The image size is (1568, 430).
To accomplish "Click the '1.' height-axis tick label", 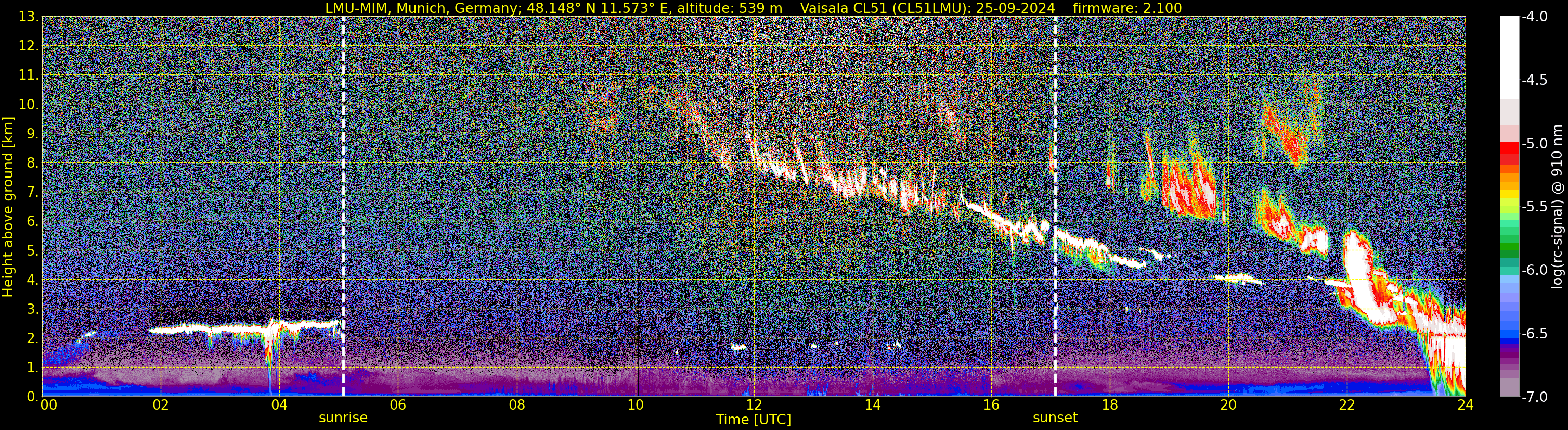I will pyautogui.click(x=32, y=368).
